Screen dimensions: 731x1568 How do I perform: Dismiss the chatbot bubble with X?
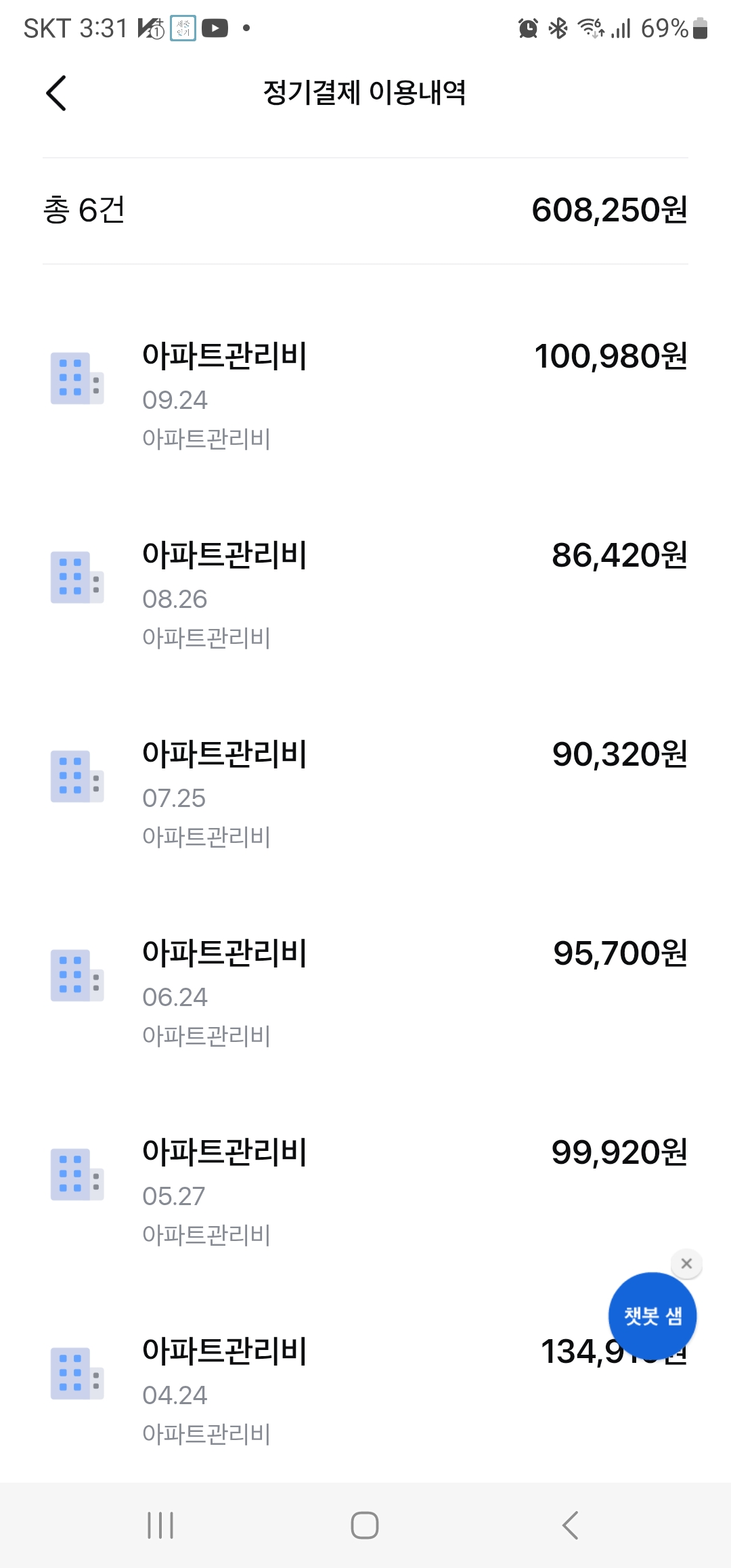pyautogui.click(x=686, y=1263)
